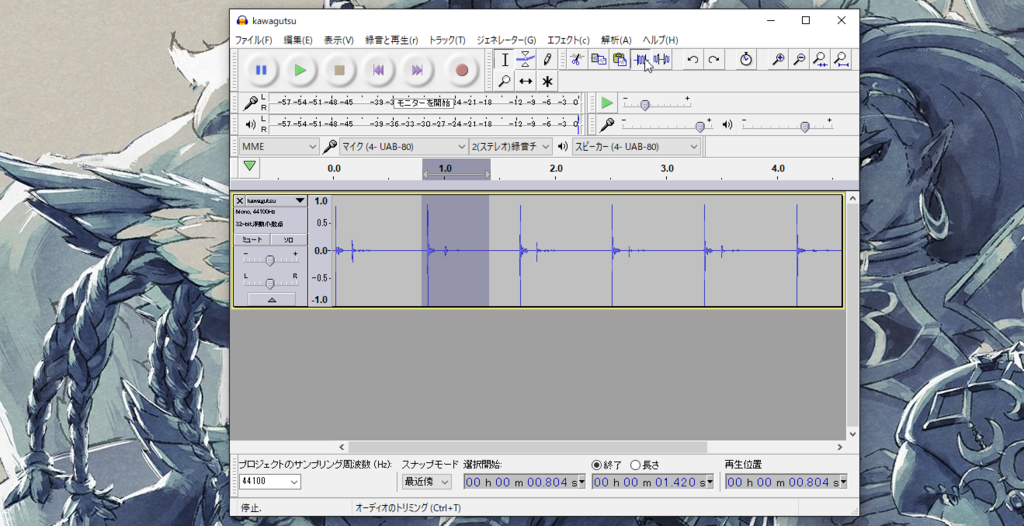Redo the last undone edit
This screenshot has height=526, width=1024.
[714, 59]
